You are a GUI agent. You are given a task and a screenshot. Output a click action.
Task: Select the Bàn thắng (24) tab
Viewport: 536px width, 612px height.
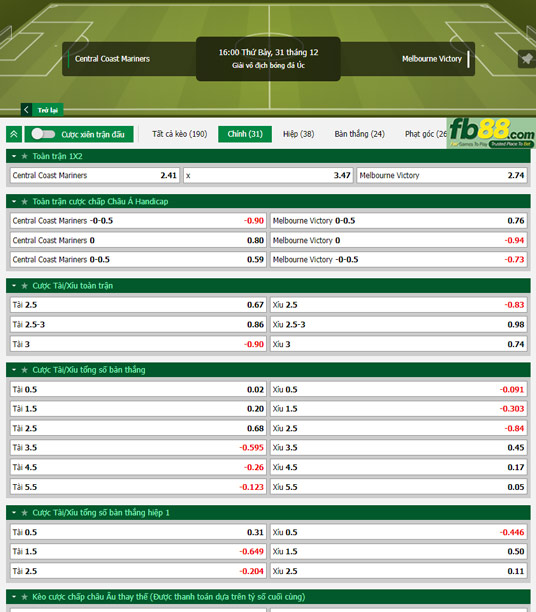click(359, 134)
